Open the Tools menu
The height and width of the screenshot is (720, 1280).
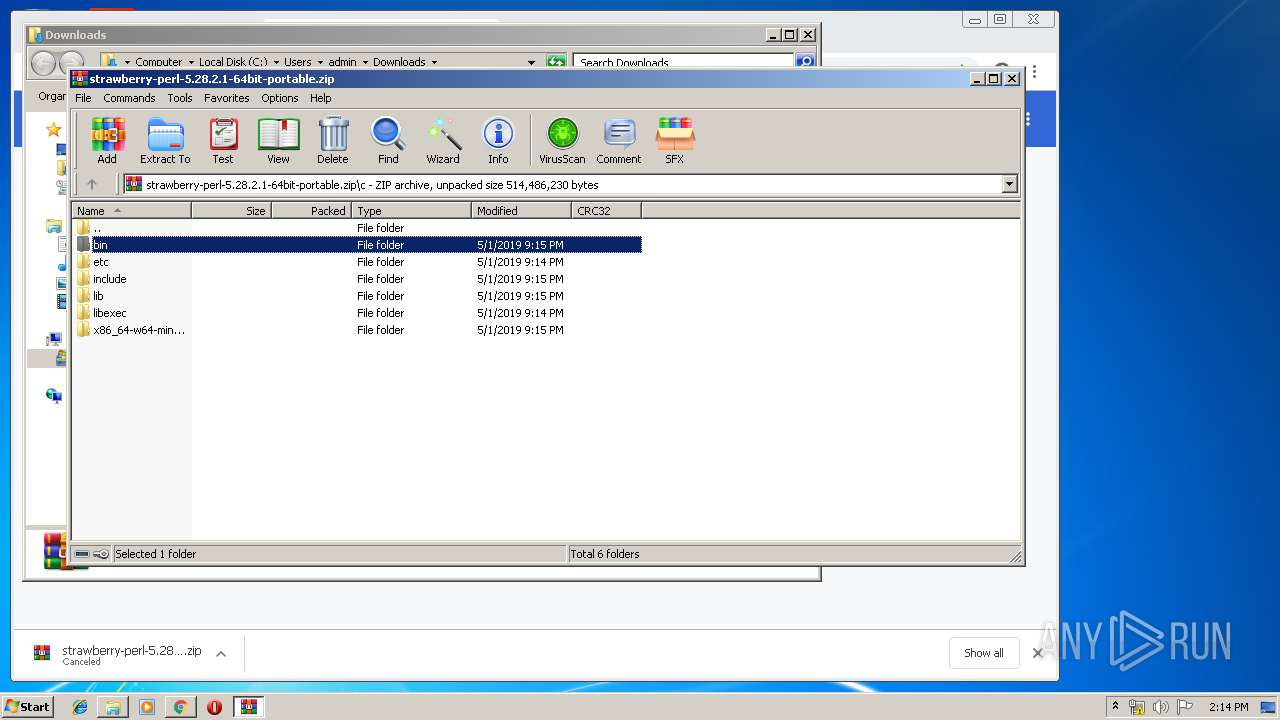tap(180, 98)
